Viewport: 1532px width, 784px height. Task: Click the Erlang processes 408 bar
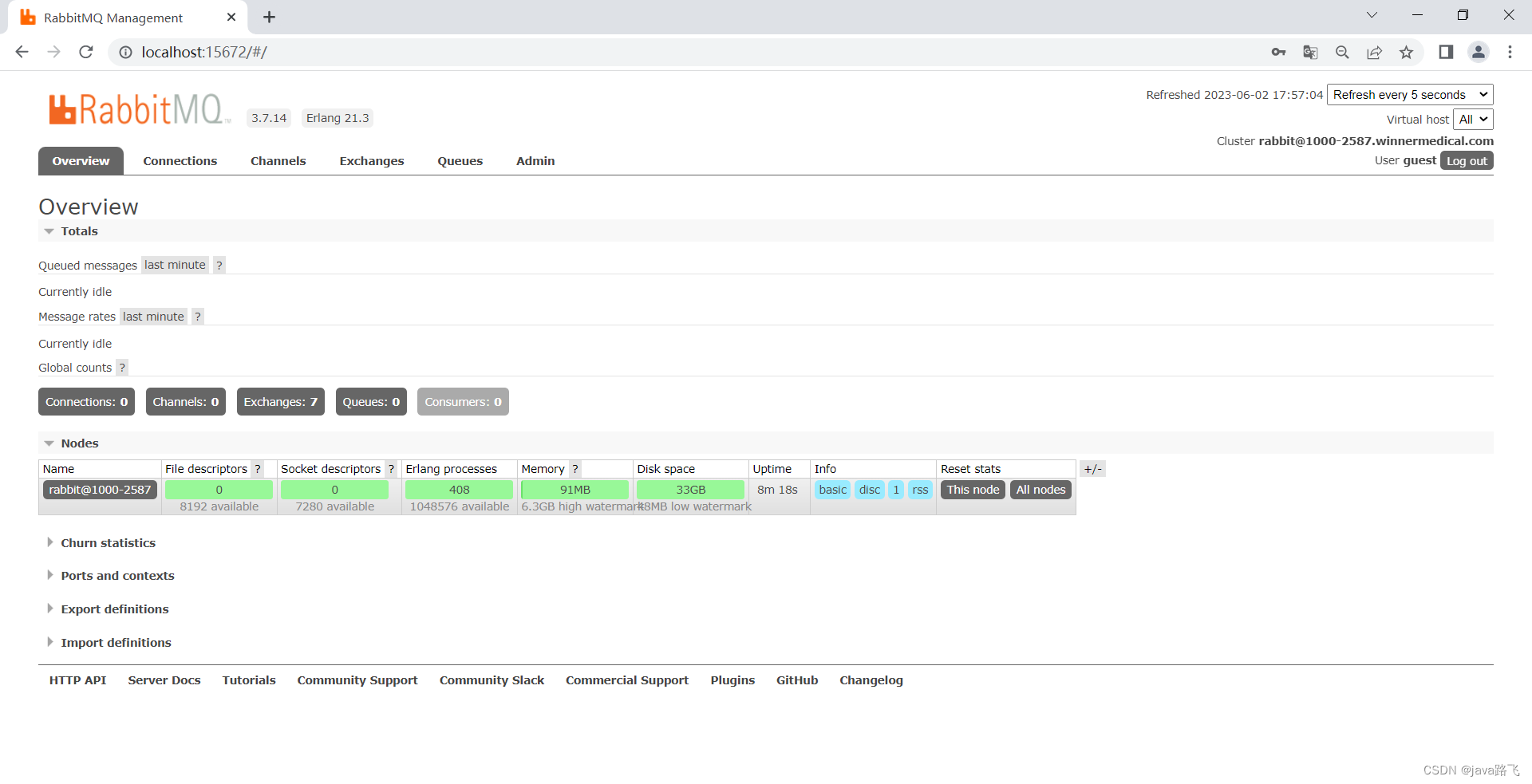460,490
